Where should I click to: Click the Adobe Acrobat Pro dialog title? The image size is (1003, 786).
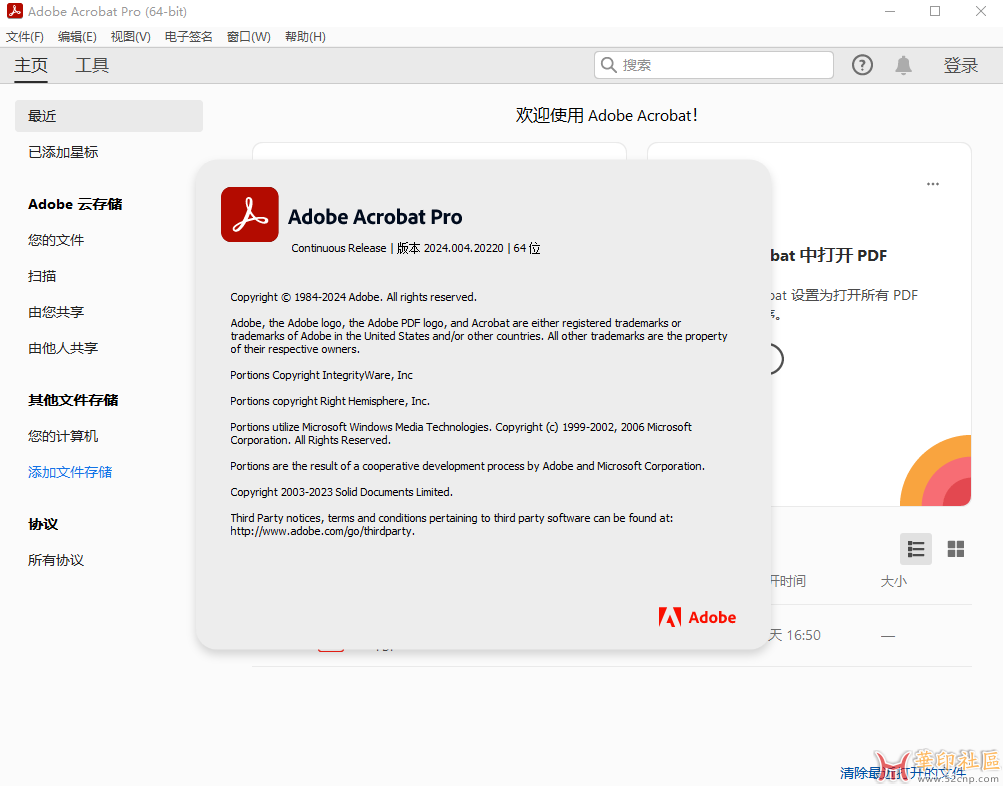[x=375, y=217]
